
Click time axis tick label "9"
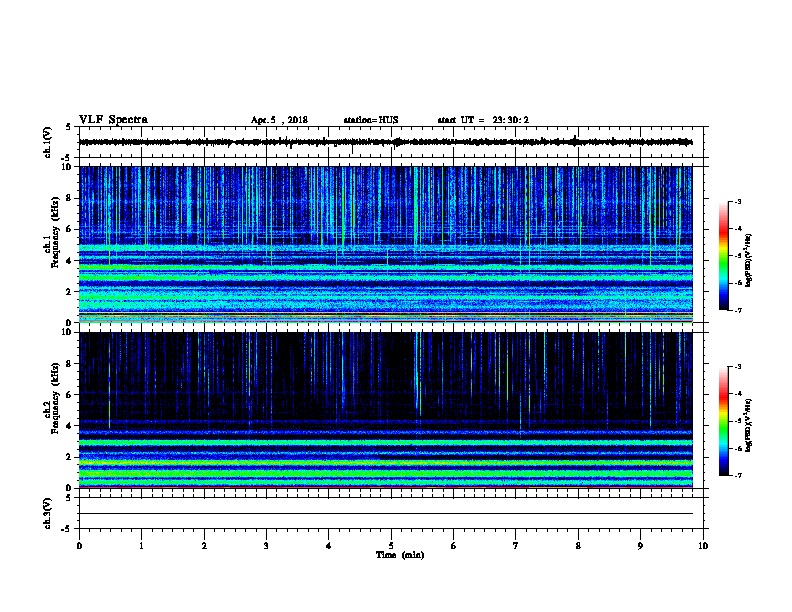point(640,546)
